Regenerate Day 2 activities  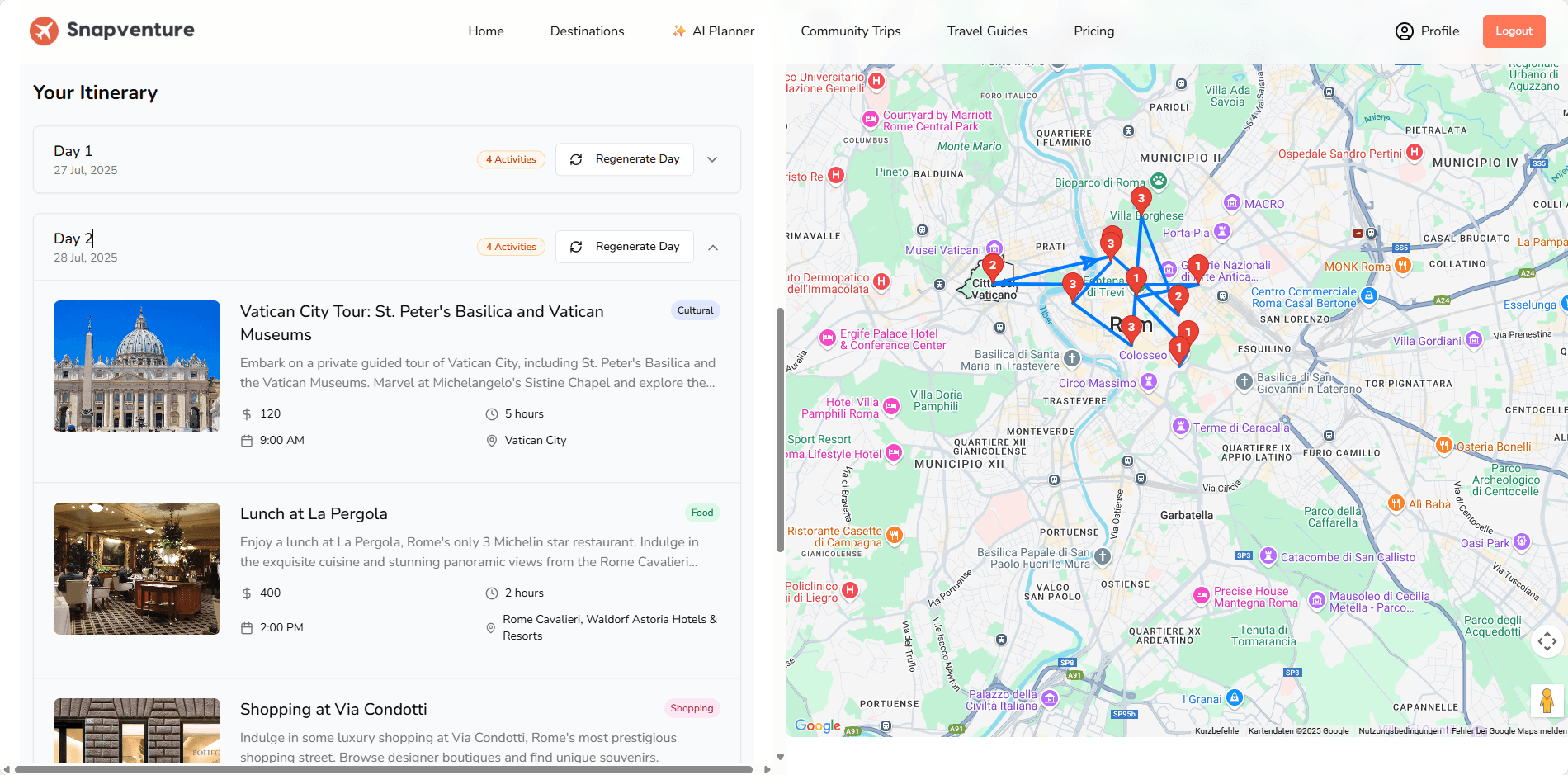[x=625, y=247]
